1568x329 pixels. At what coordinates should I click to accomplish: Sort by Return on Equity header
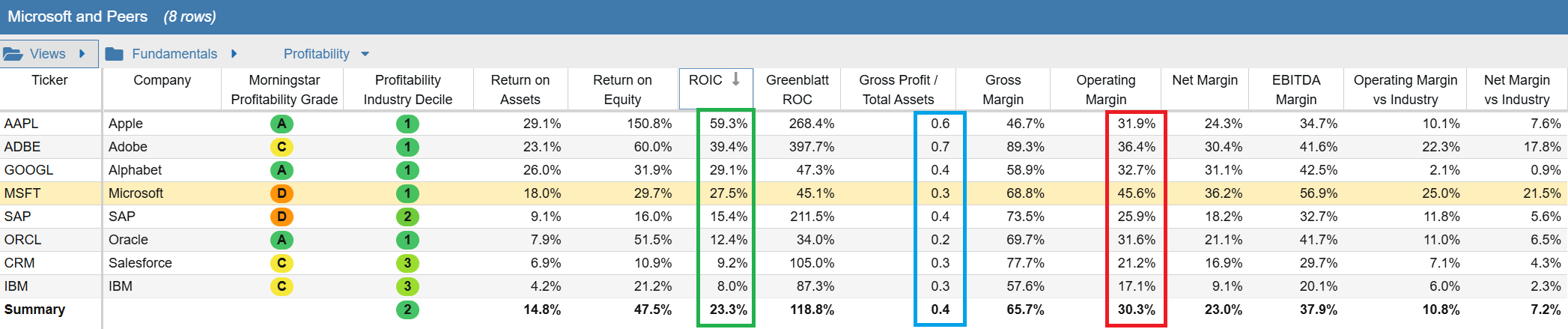pyautogui.click(x=622, y=90)
